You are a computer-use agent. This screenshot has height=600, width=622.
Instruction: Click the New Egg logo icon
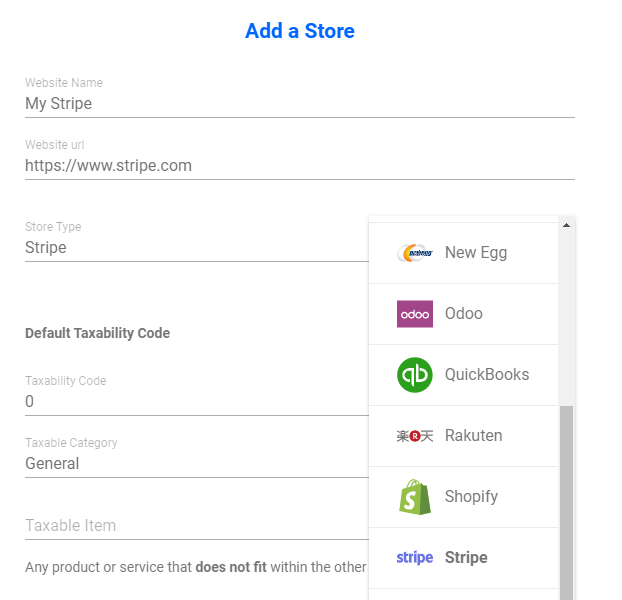[415, 253]
